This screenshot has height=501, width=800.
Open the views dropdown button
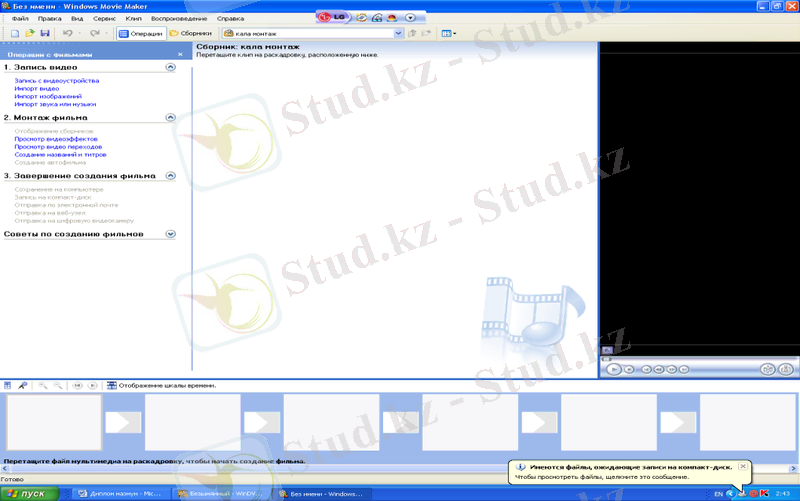(449, 33)
